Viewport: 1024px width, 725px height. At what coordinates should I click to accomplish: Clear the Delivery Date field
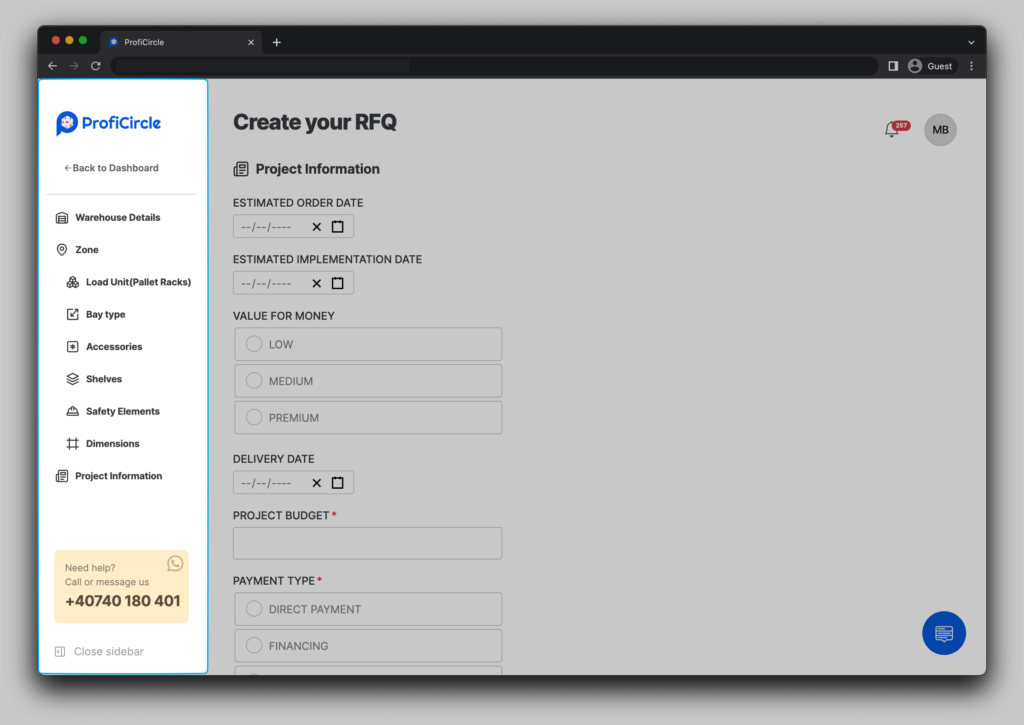pos(317,483)
